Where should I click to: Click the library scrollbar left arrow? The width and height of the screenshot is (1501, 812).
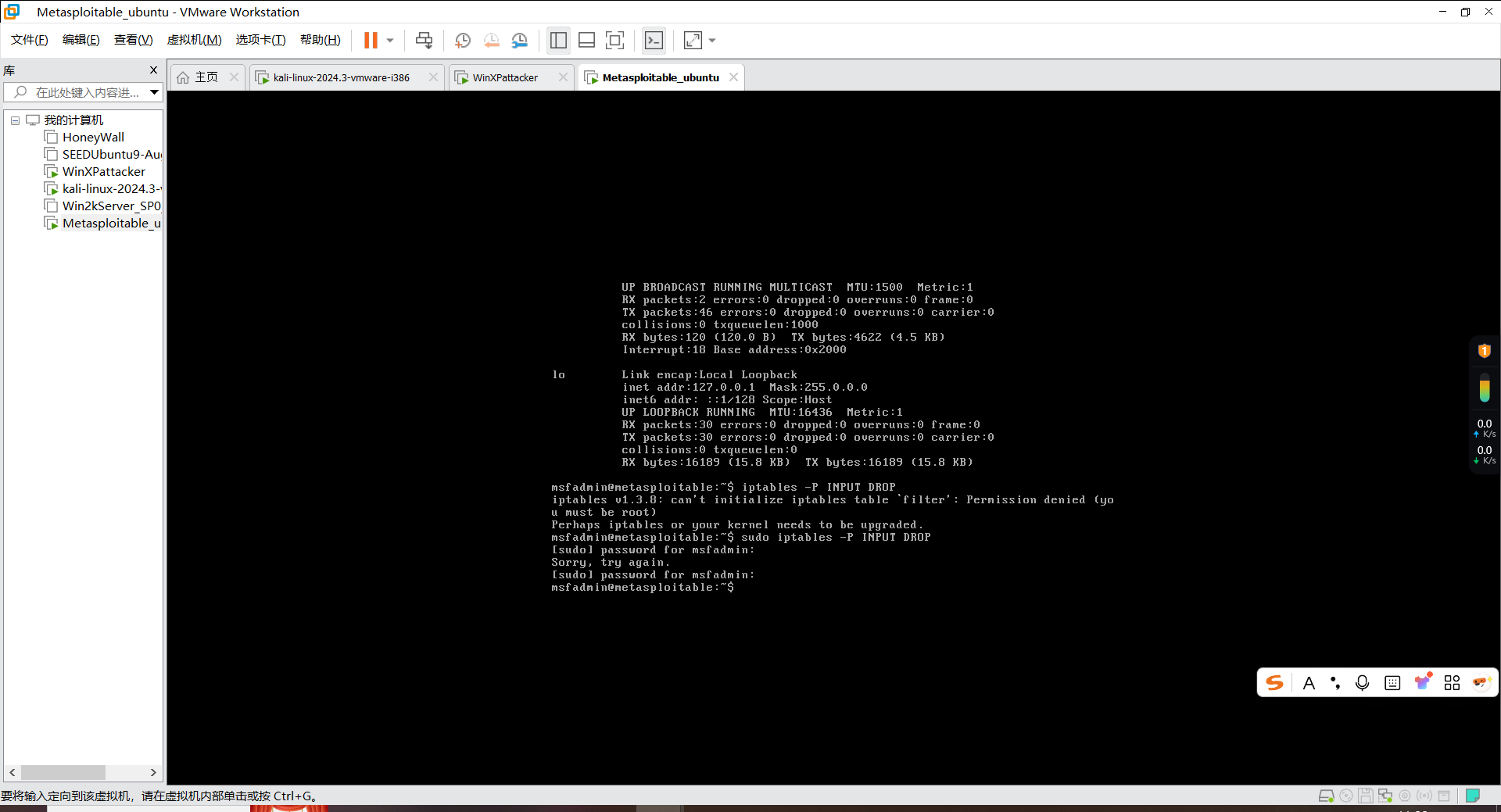tap(12, 772)
